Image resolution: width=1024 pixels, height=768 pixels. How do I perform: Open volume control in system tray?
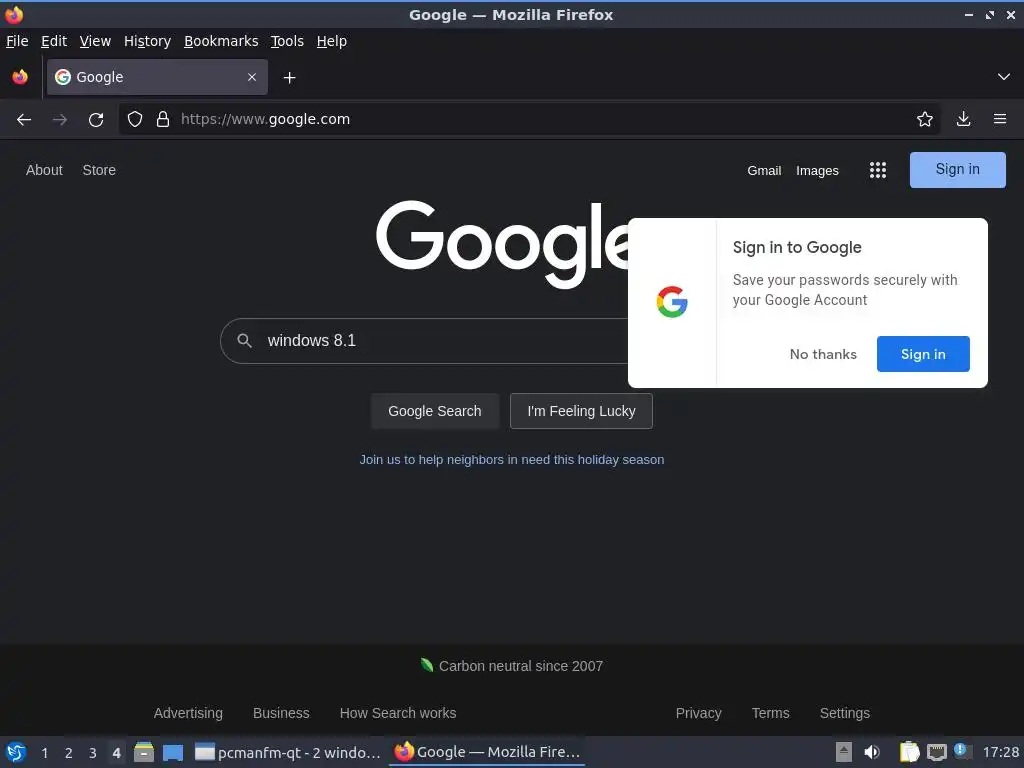click(871, 752)
